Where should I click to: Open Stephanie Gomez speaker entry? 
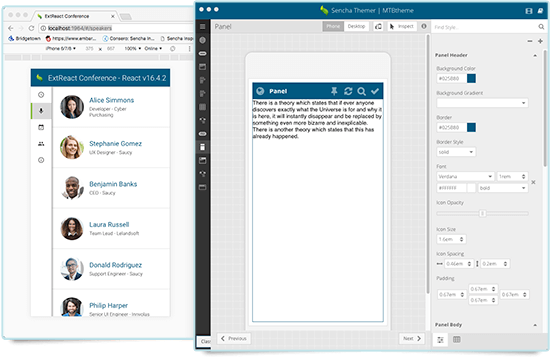(x=111, y=147)
